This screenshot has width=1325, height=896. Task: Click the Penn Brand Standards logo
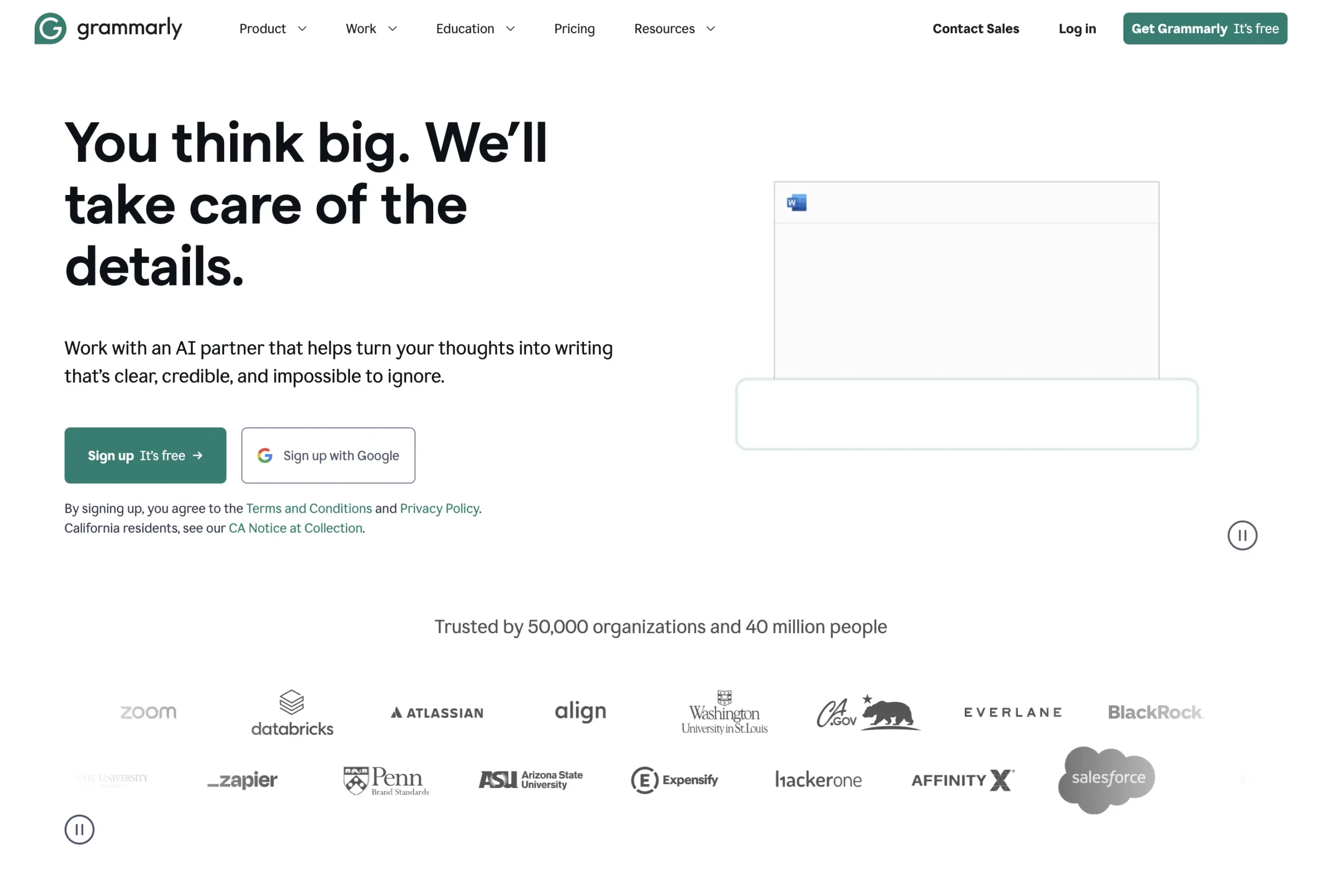tap(386, 780)
